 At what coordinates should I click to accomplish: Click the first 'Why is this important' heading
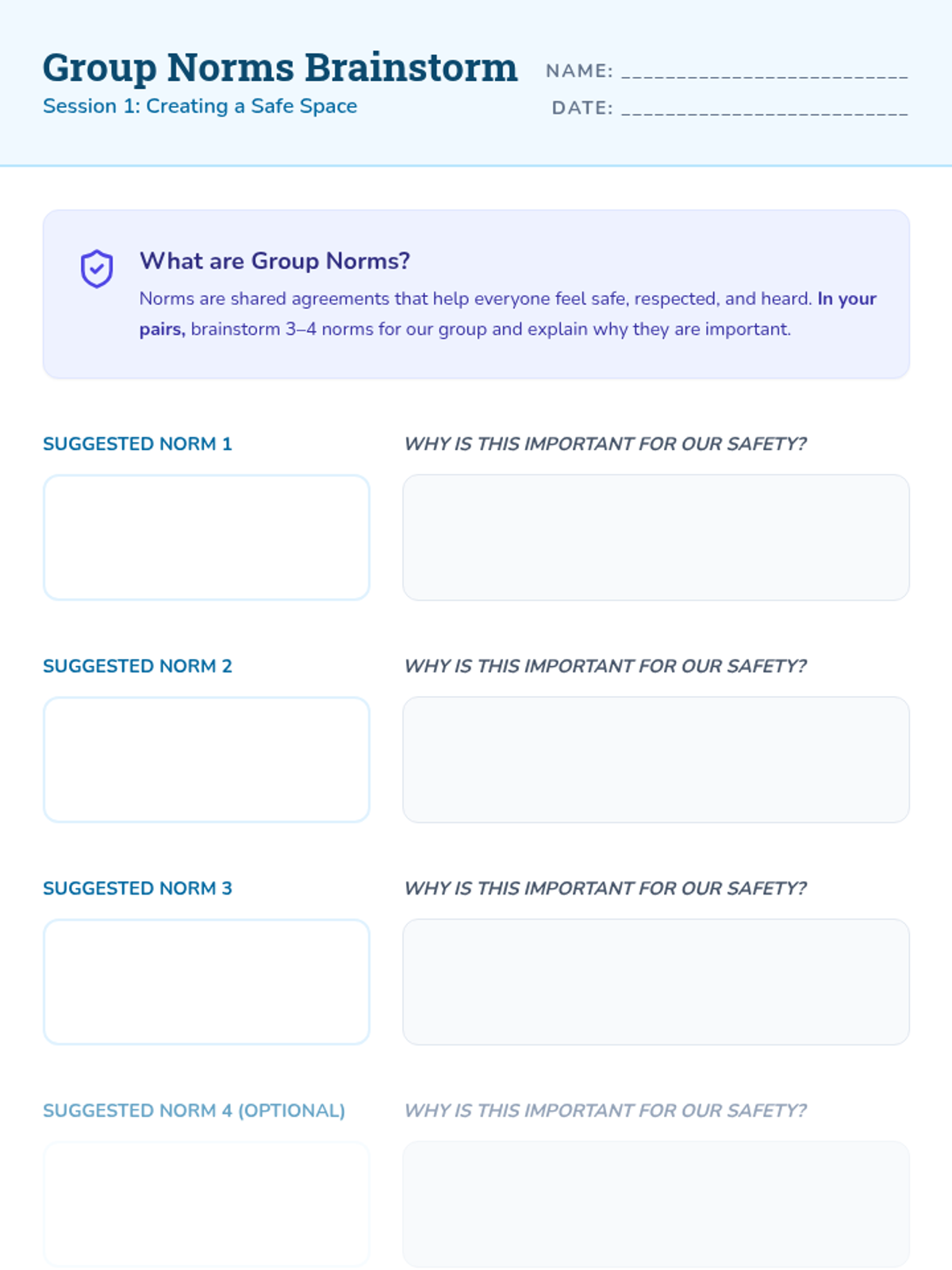(605, 444)
